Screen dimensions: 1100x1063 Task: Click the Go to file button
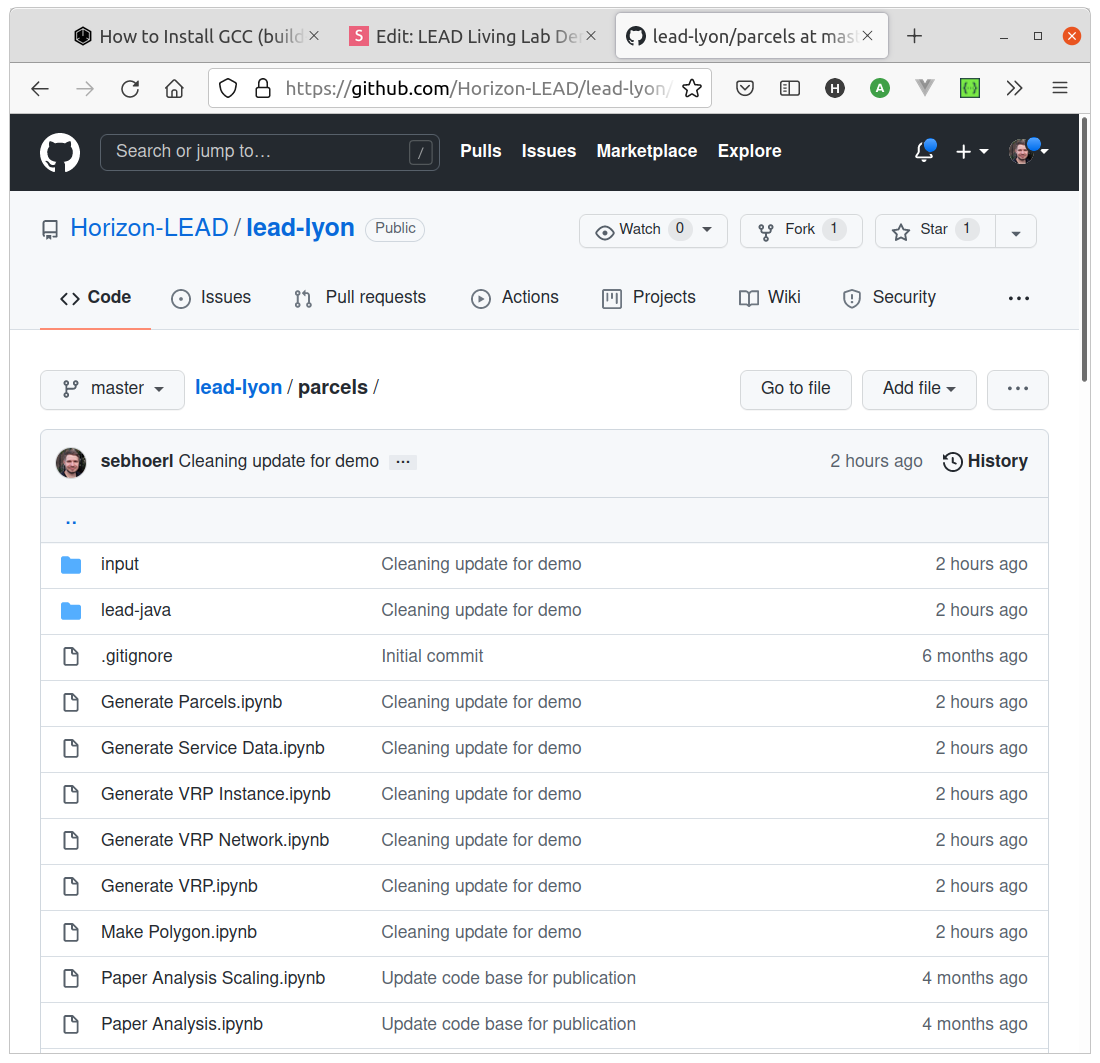pos(796,389)
